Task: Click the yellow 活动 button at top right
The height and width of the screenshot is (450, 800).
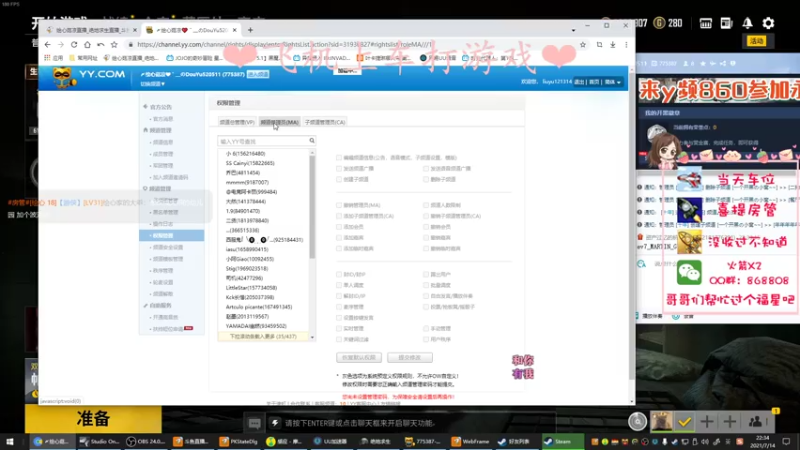Action: [756, 41]
